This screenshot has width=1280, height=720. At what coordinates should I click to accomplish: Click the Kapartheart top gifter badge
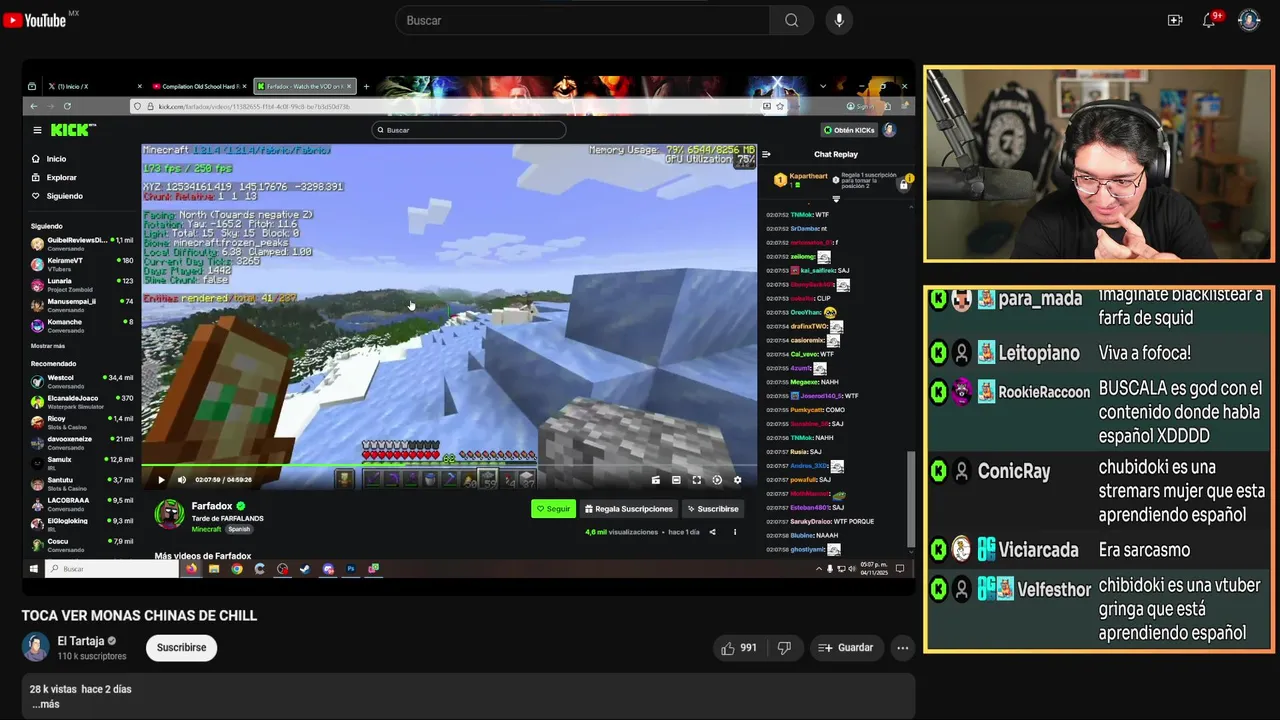tap(802, 180)
